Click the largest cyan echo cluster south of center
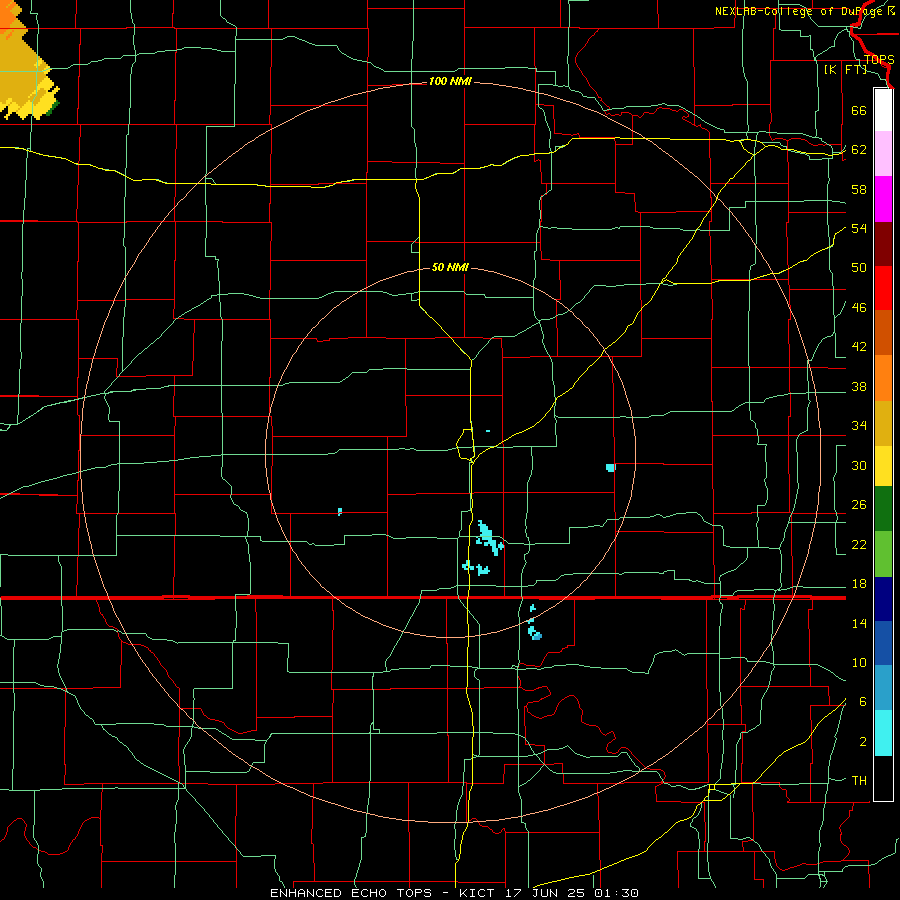 click(x=489, y=538)
